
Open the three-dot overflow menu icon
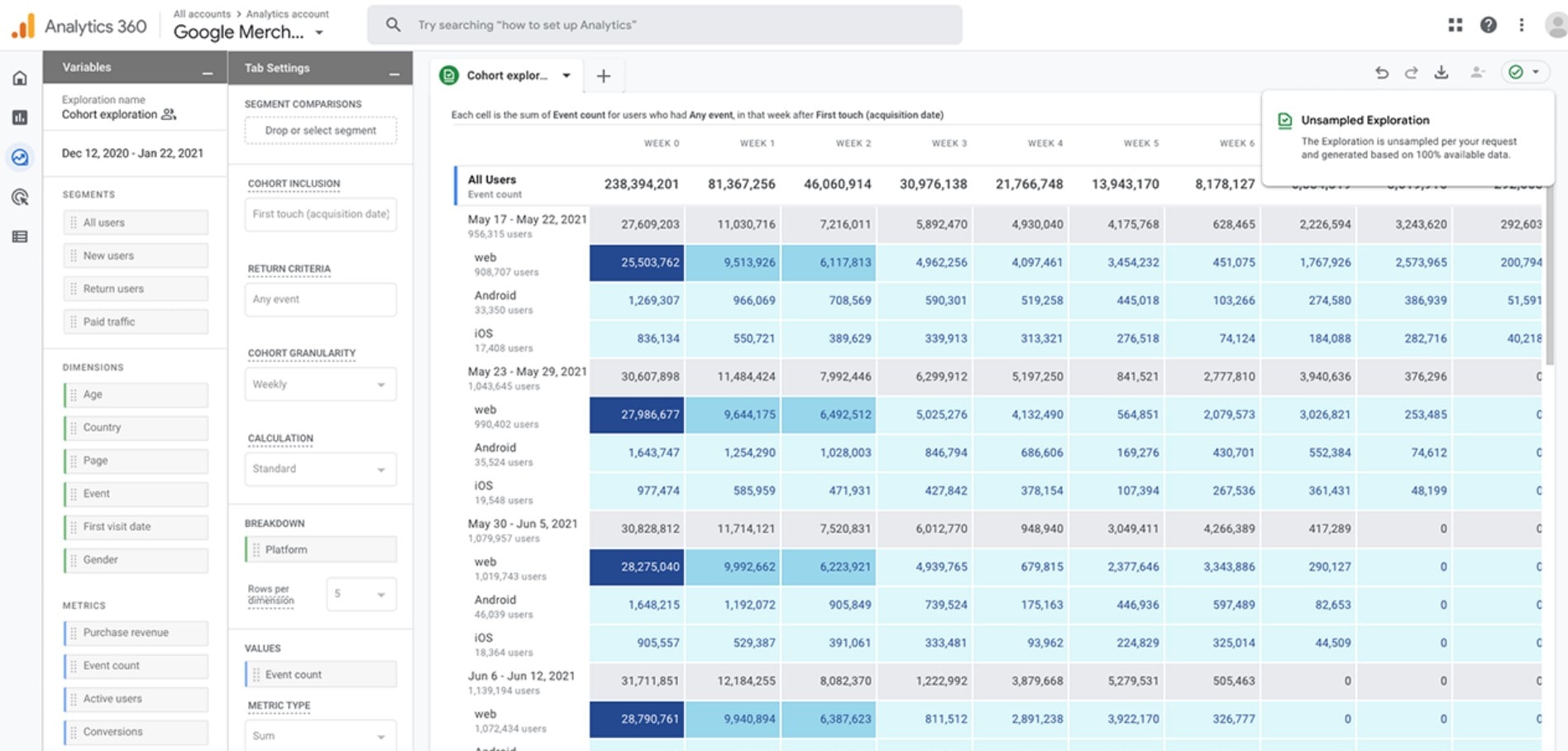point(1521,25)
